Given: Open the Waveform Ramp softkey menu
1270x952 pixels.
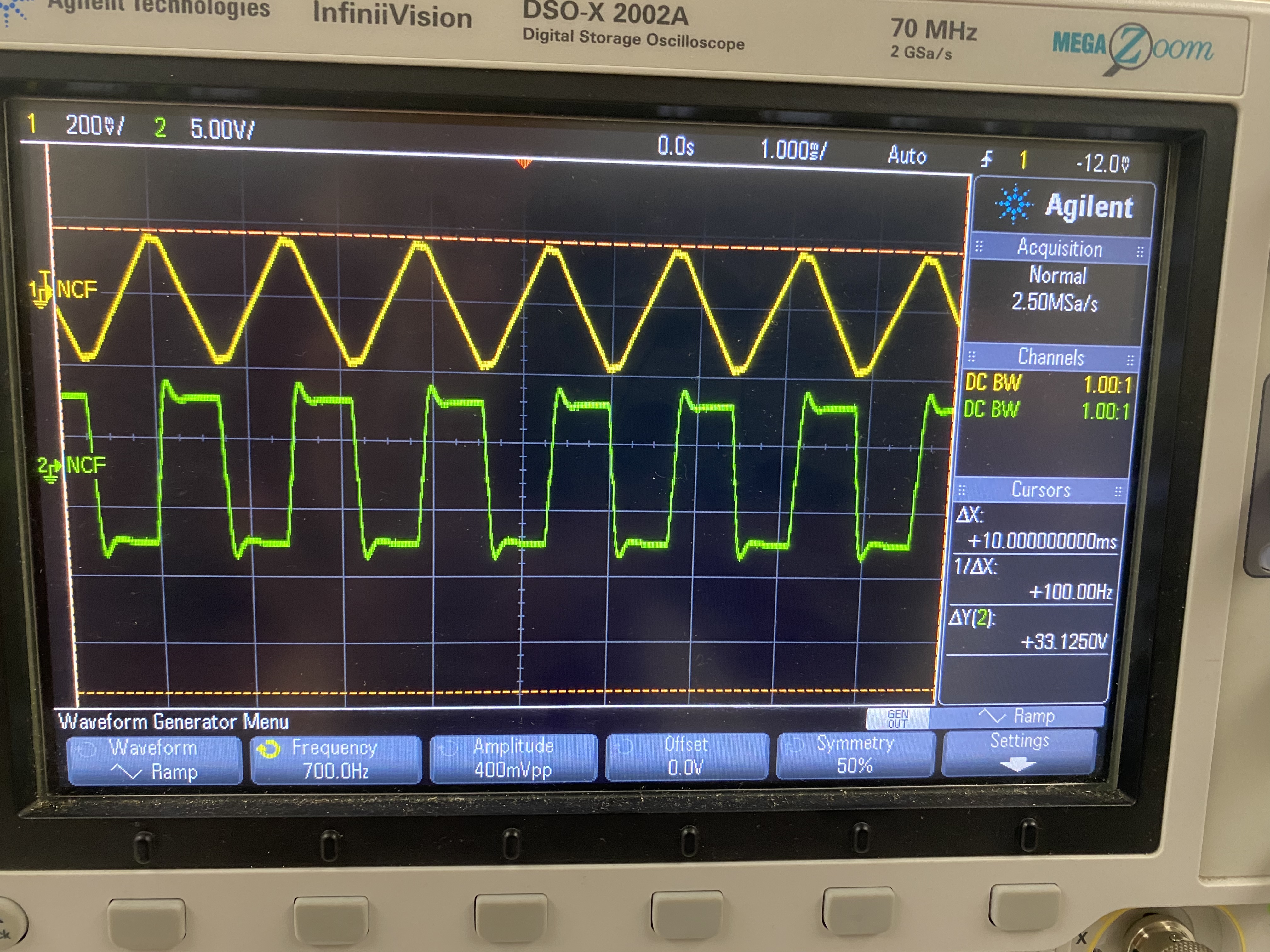Looking at the screenshot, I should 154,760.
